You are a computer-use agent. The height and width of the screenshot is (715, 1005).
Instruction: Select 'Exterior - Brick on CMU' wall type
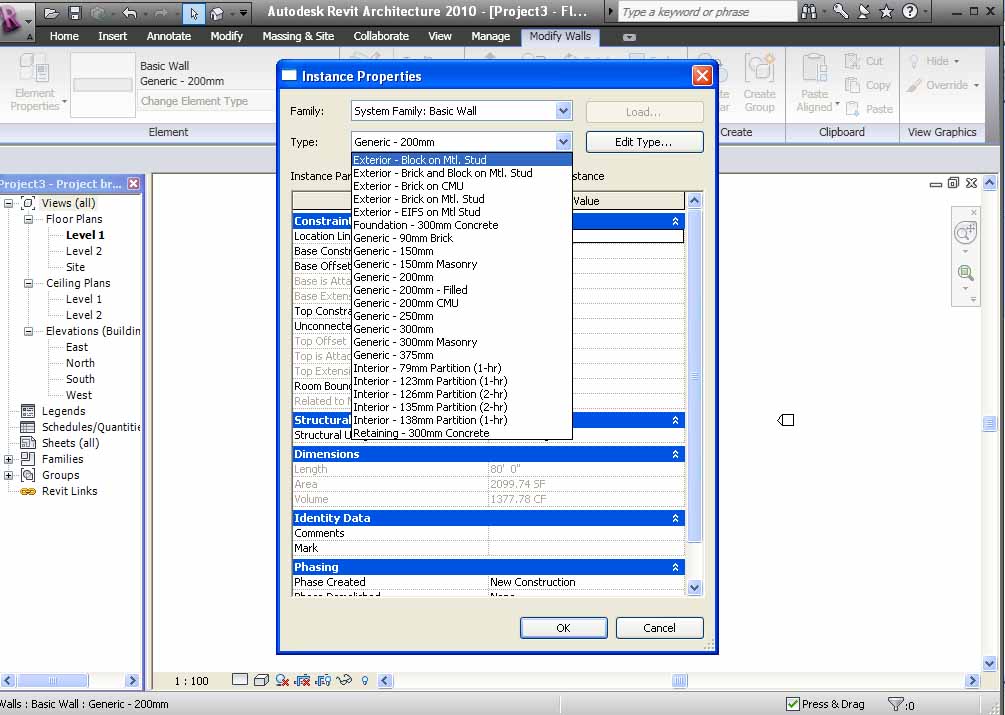[x=408, y=186]
